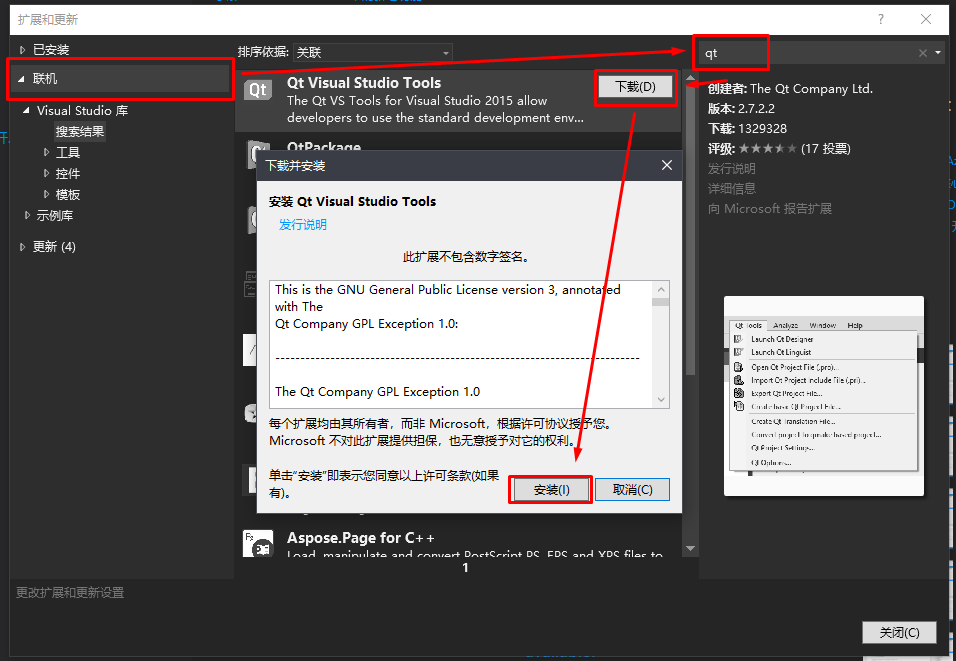Click the 下载(D) download button

pyautogui.click(x=635, y=88)
